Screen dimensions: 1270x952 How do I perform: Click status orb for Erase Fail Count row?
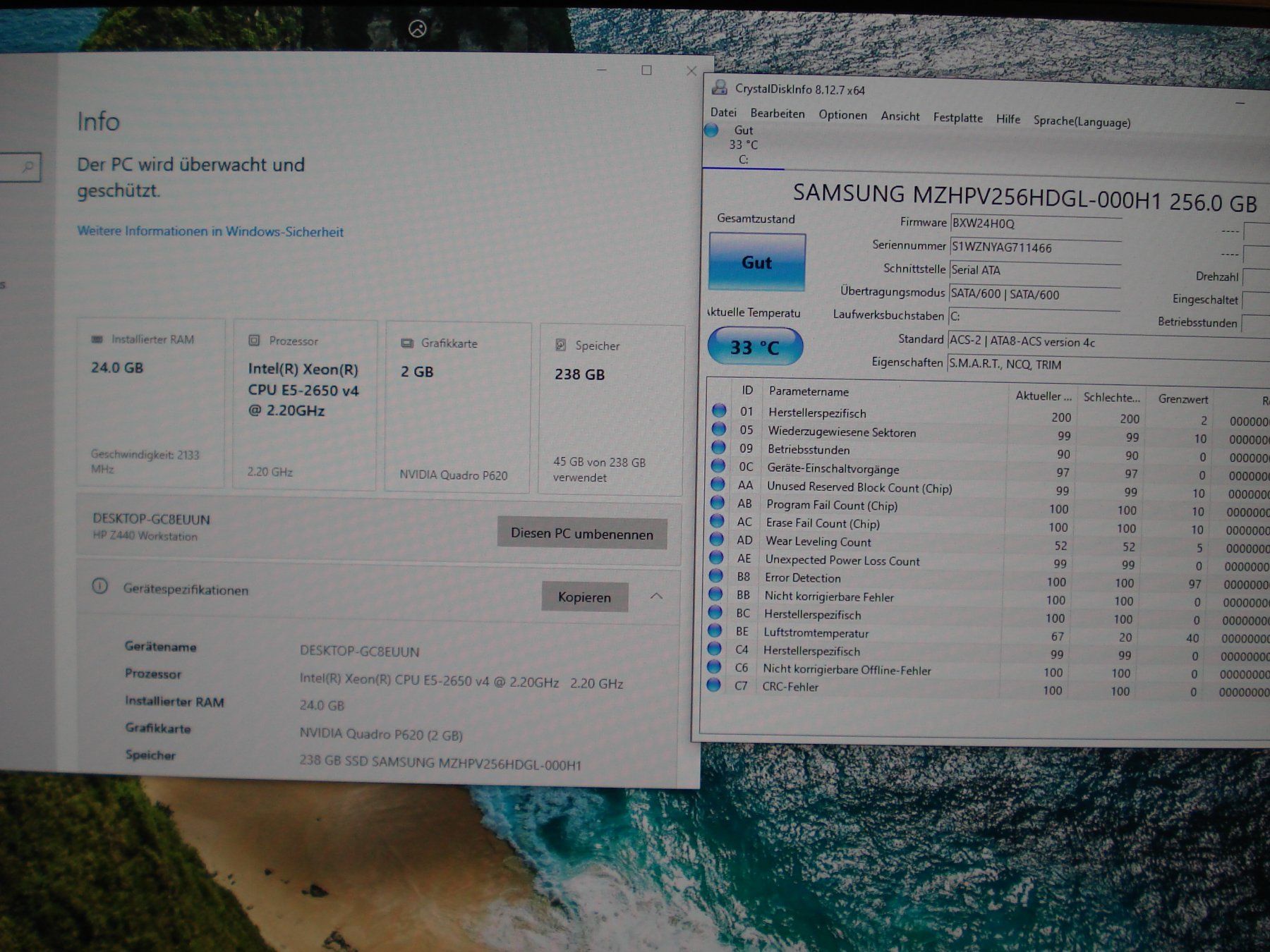[717, 520]
